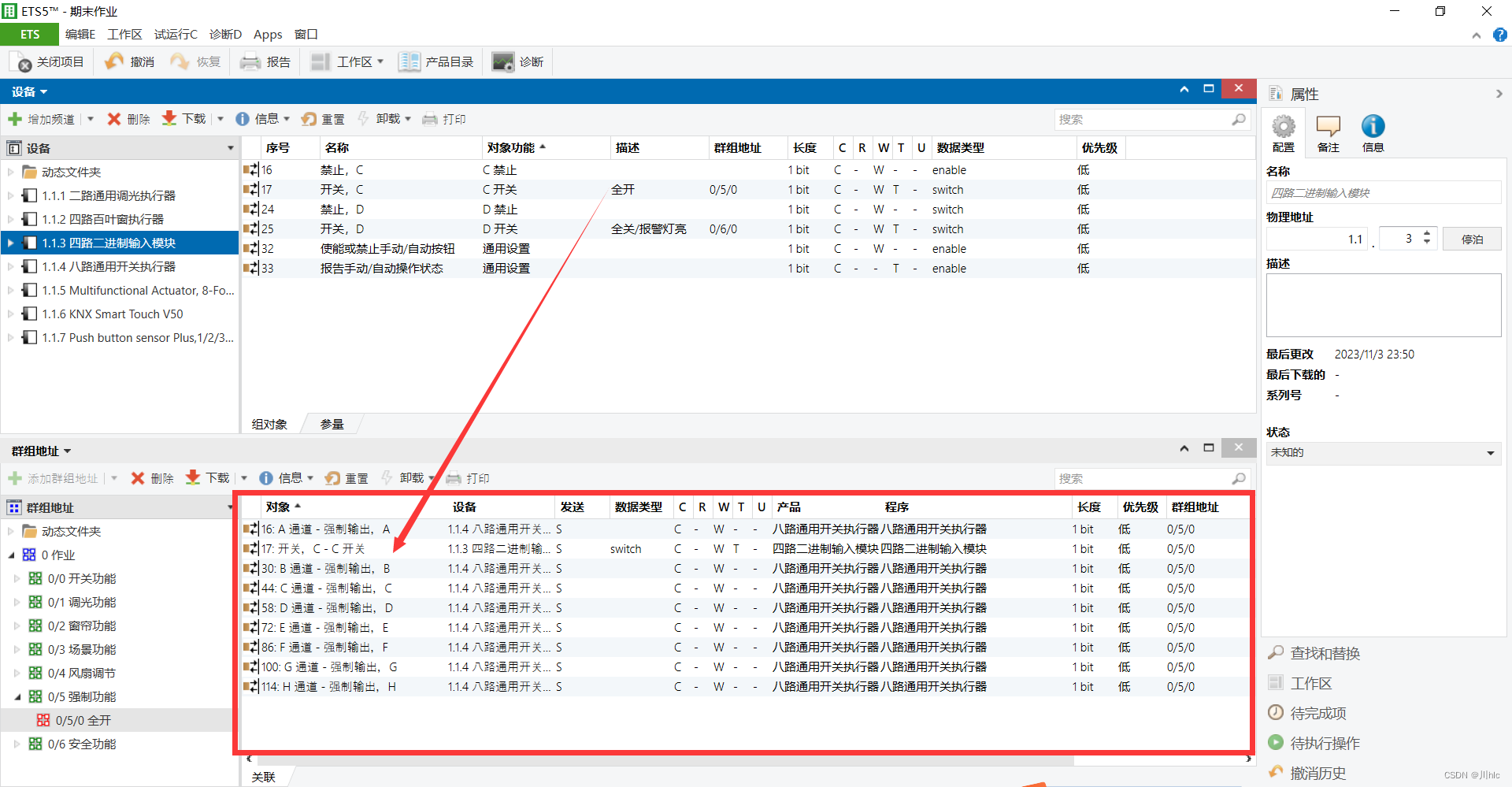Open the Product Catalog icon

click(409, 62)
